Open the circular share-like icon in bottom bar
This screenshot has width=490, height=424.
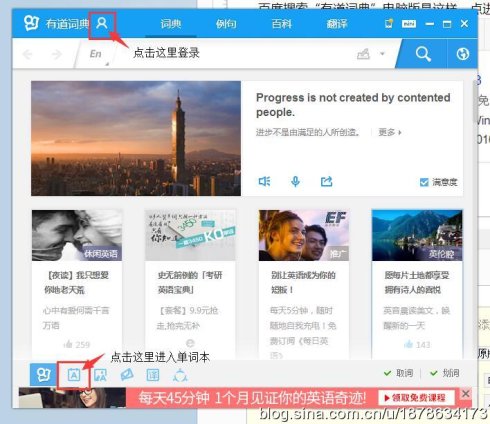pyautogui.click(x=180, y=376)
